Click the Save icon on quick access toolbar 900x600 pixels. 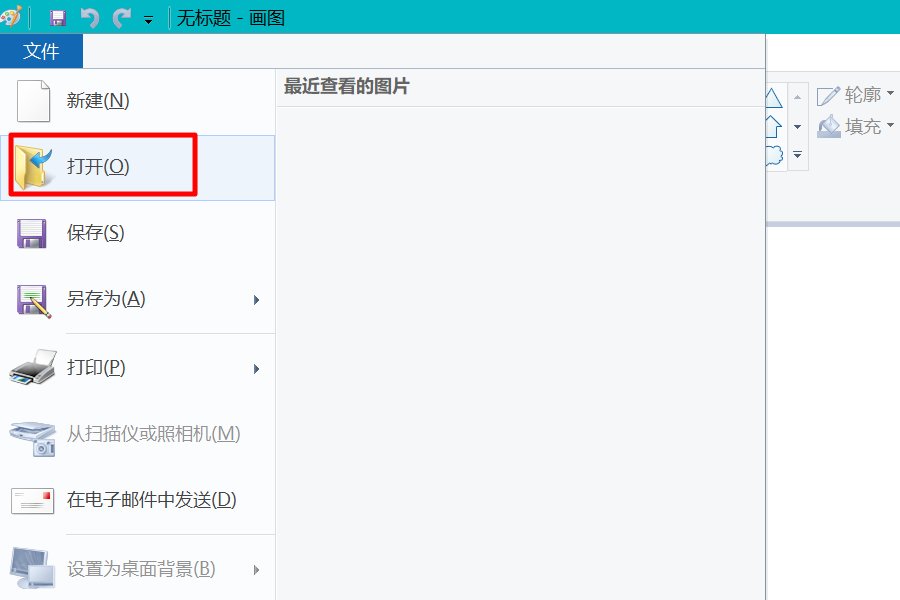57,16
